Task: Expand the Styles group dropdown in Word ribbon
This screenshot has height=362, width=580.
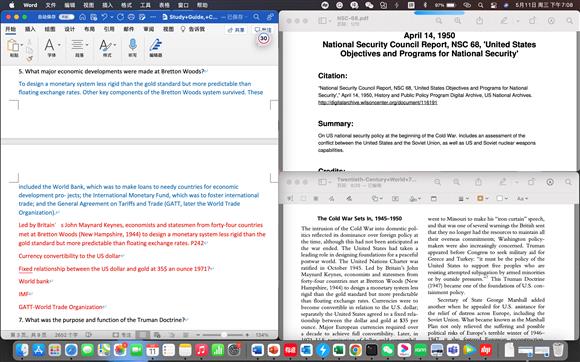Action: click(115, 45)
